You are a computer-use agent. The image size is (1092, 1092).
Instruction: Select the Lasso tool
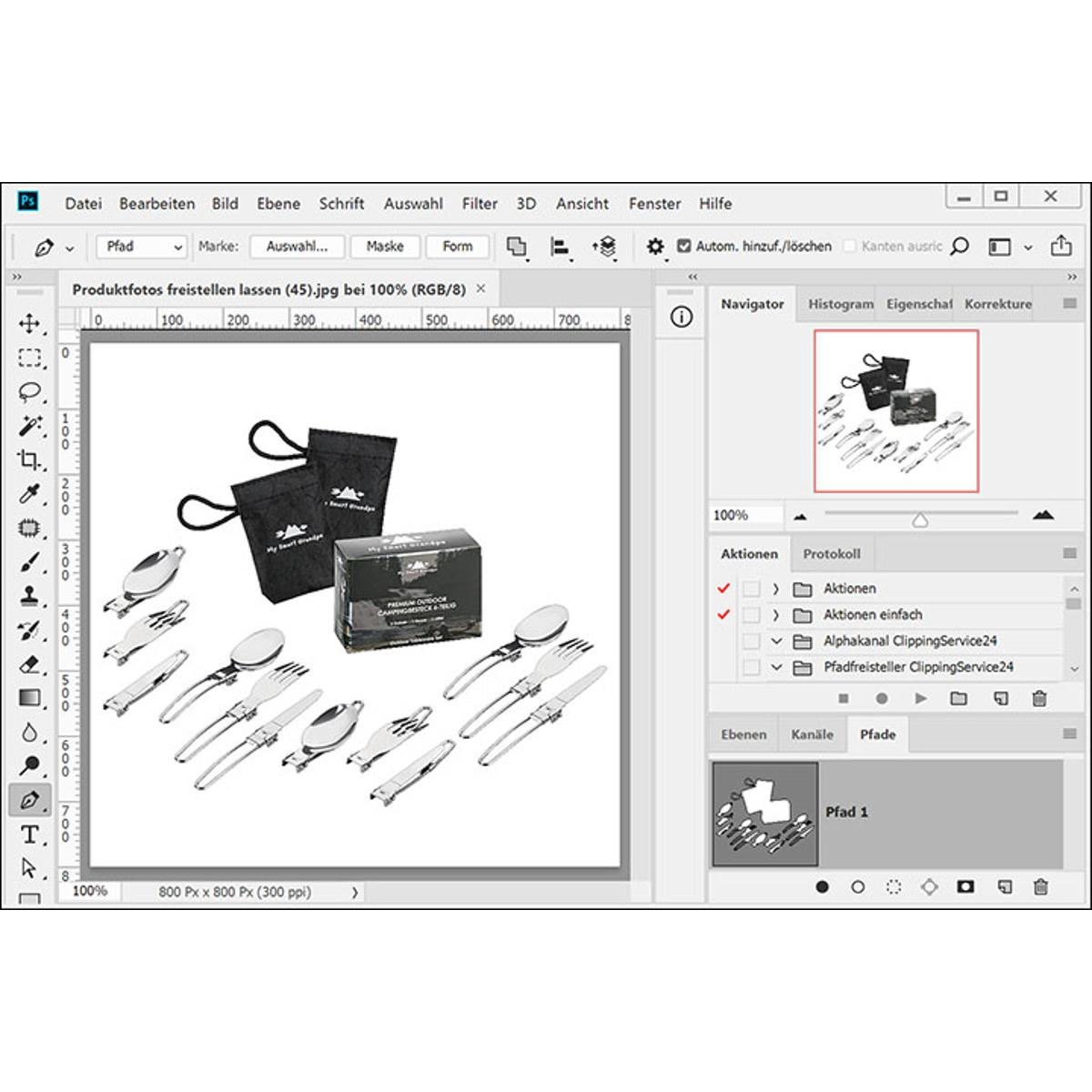(x=29, y=392)
